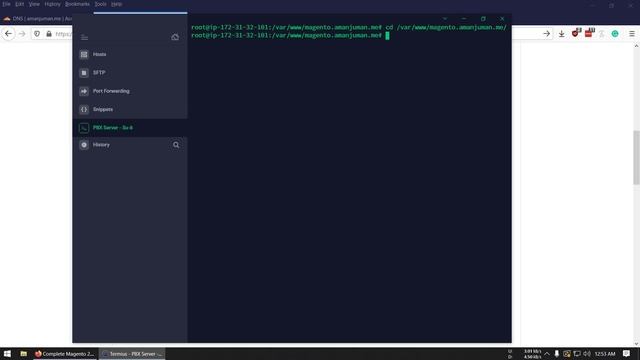This screenshot has width=640, height=360.
Task: Click the Go arrow in Firefox URL bar
Action: 547,34
